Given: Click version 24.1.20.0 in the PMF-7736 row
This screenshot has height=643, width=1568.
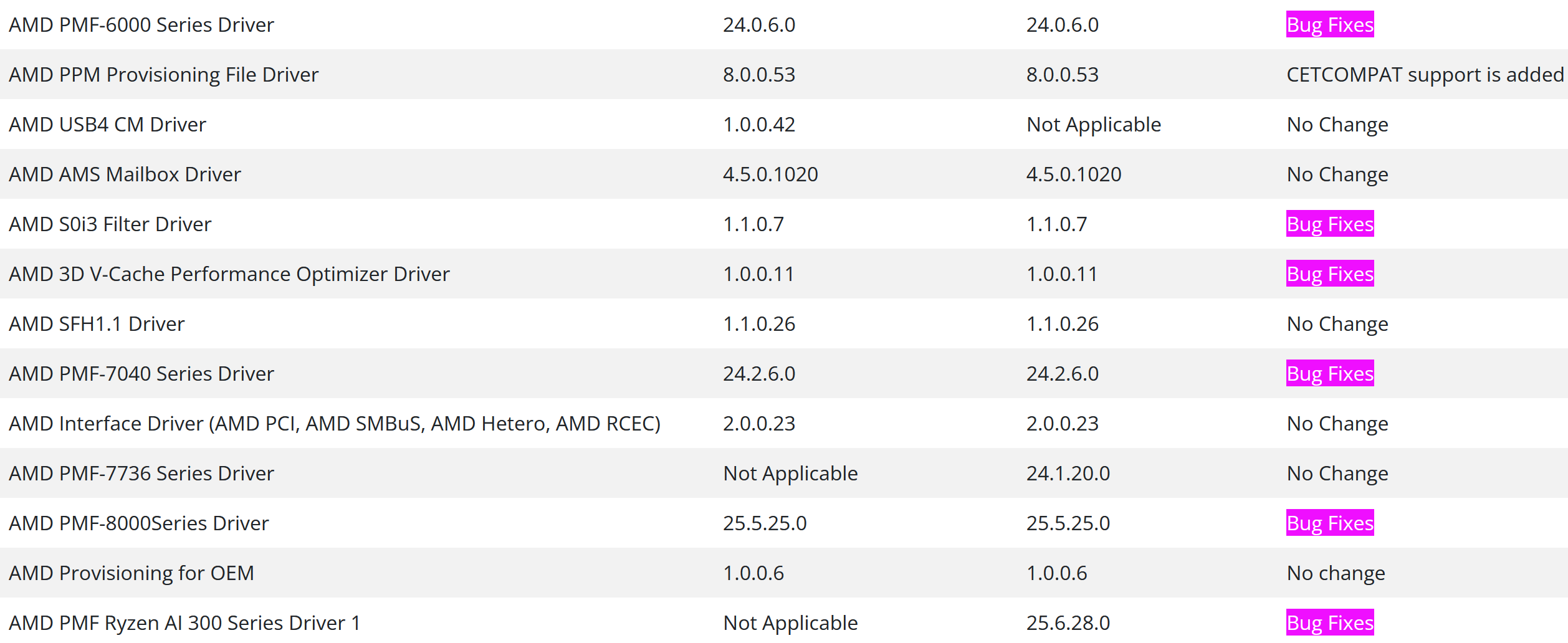Looking at the screenshot, I should [1068, 474].
